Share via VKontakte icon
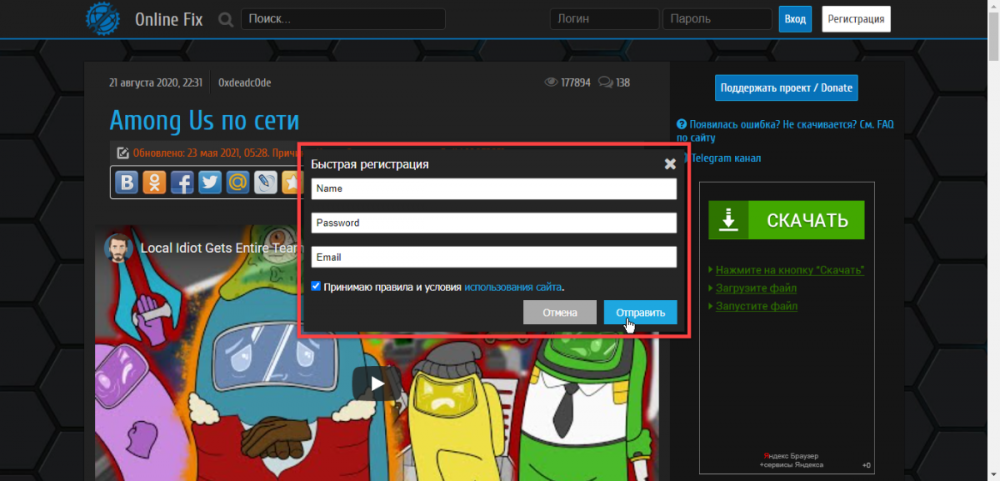The height and width of the screenshot is (481, 1000). (x=127, y=182)
